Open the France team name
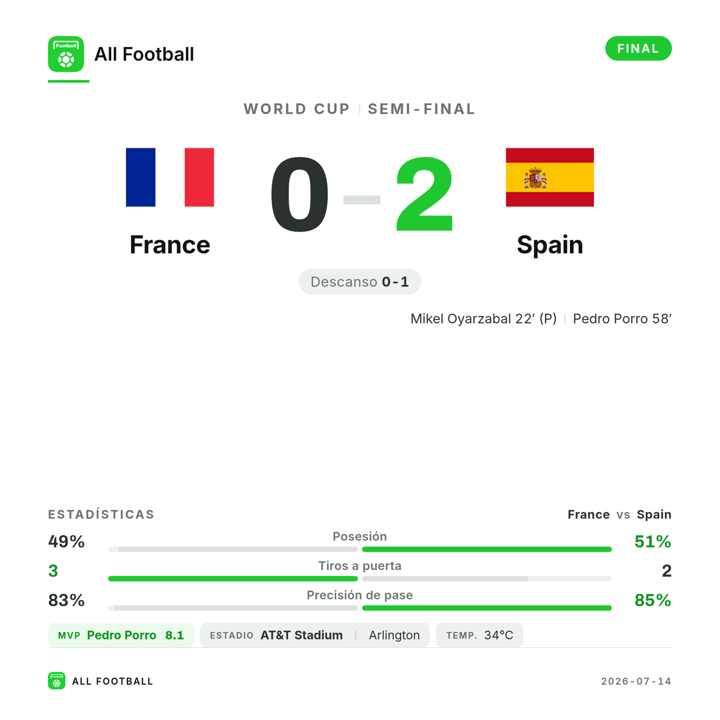 point(170,244)
